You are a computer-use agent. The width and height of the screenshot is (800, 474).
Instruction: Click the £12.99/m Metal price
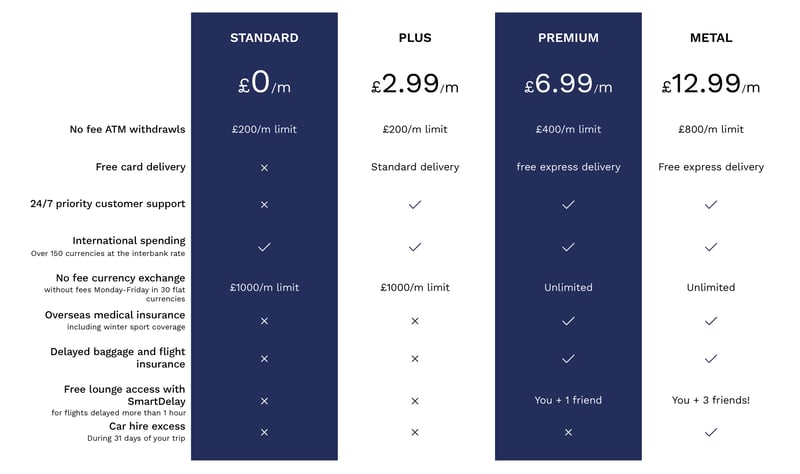point(711,84)
